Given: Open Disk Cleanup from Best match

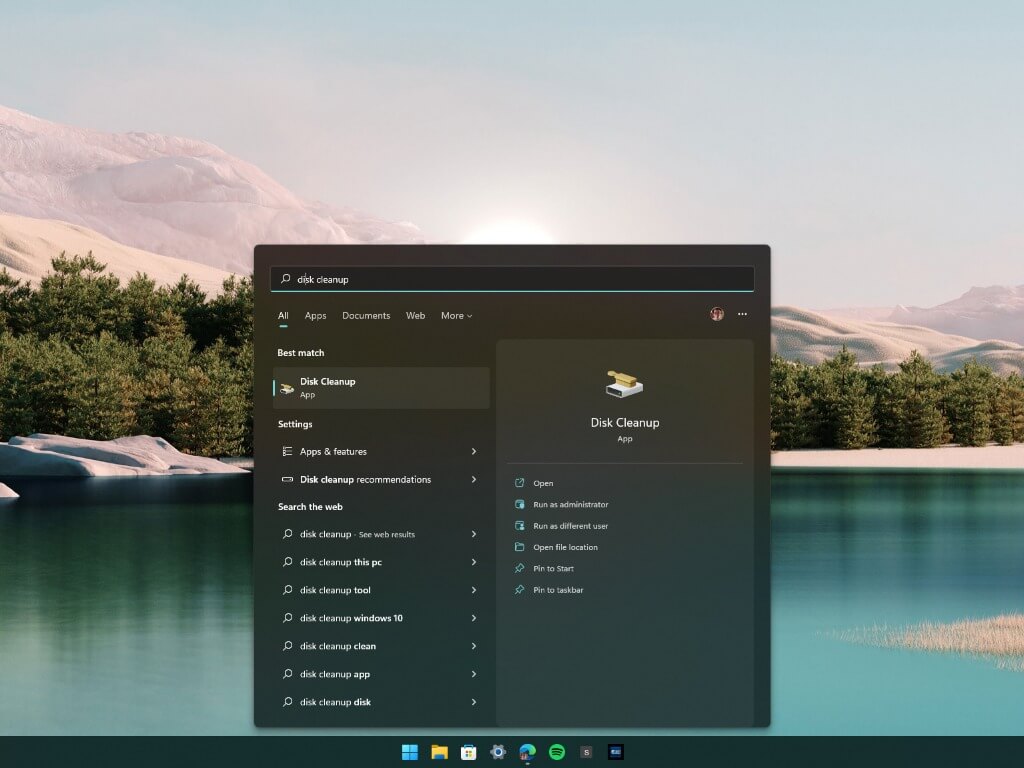Looking at the screenshot, I should click(380, 388).
